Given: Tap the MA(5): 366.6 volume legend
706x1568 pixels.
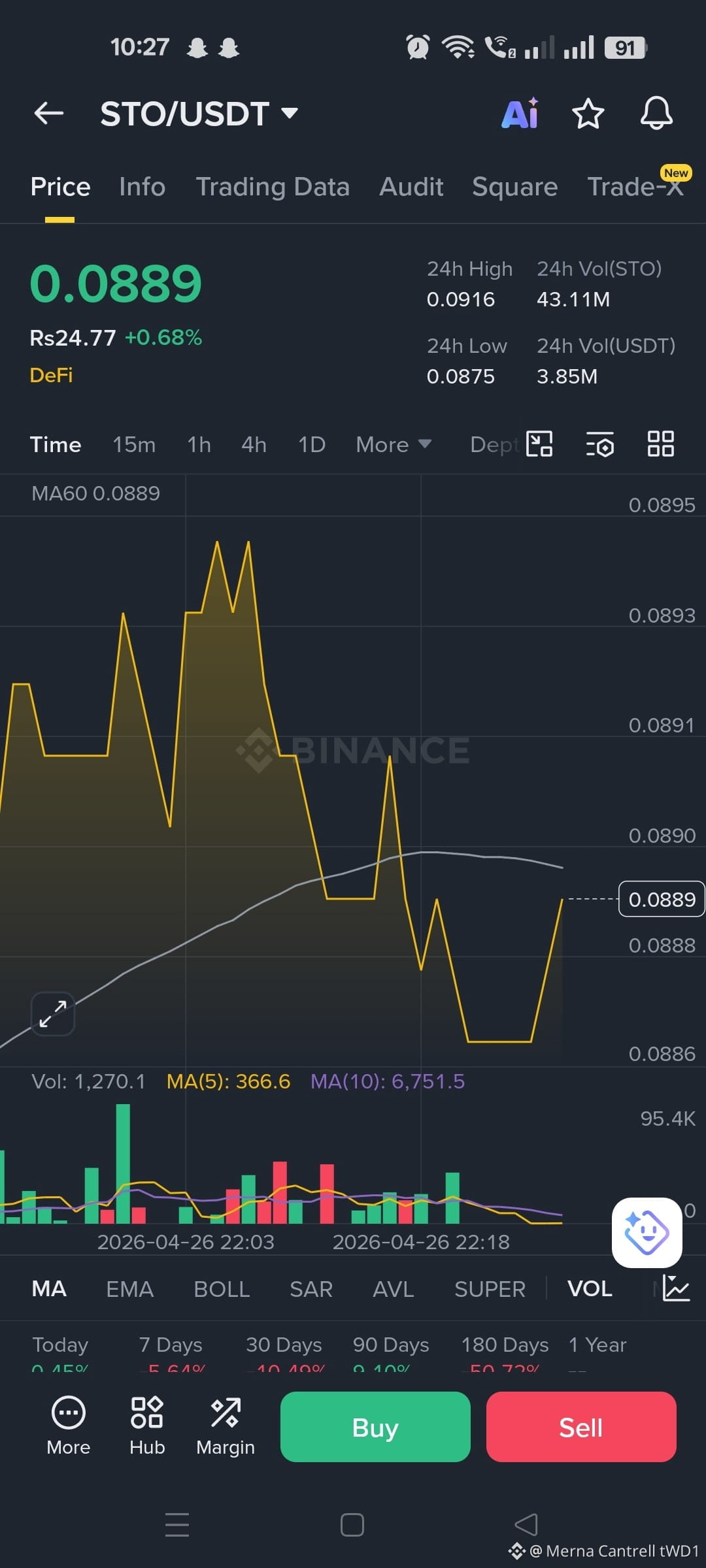Looking at the screenshot, I should [x=228, y=1081].
